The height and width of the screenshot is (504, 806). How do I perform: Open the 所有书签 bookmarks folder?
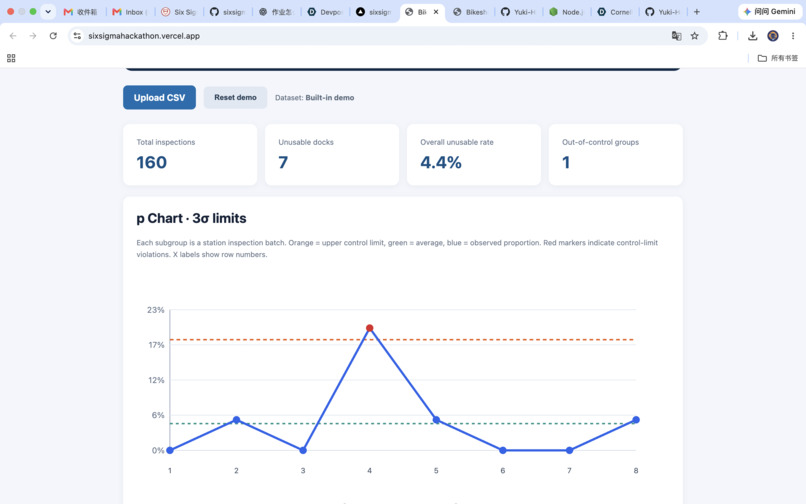click(778, 58)
